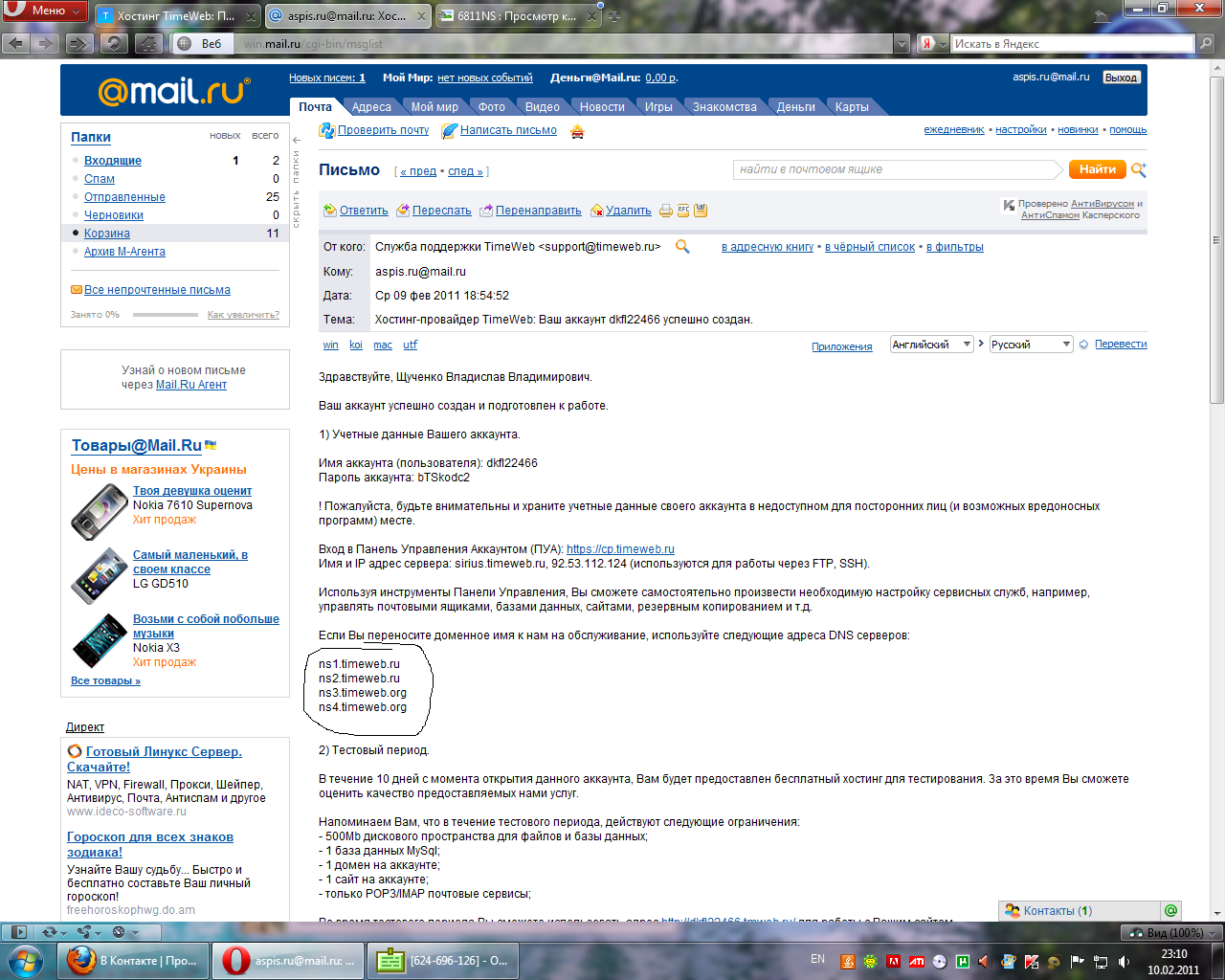The width and height of the screenshot is (1225, 980).
Task: Click the найти в почтовом ящике search field
Action: pos(899,169)
